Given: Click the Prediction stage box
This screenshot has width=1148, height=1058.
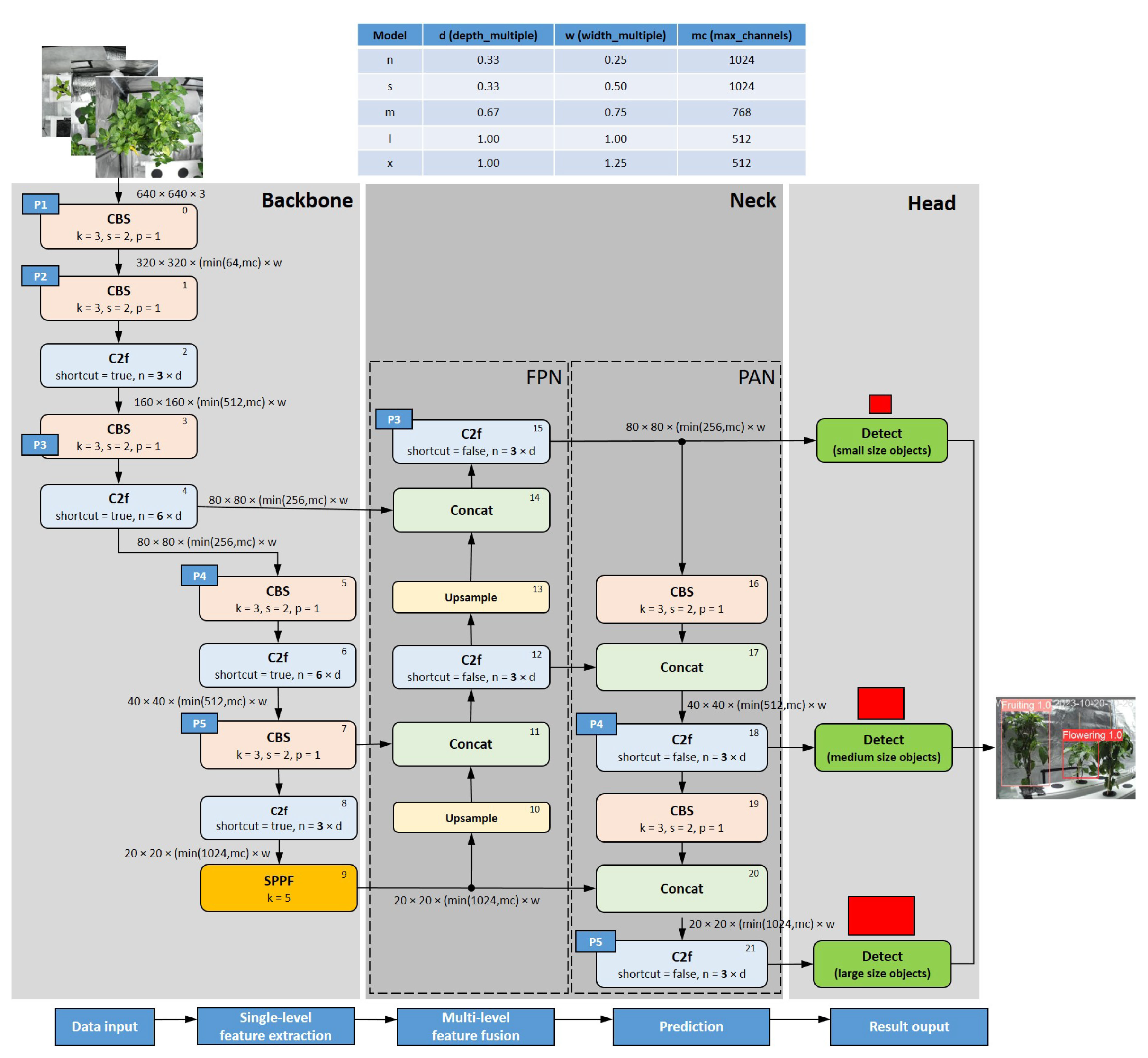Looking at the screenshot, I should (691, 1027).
